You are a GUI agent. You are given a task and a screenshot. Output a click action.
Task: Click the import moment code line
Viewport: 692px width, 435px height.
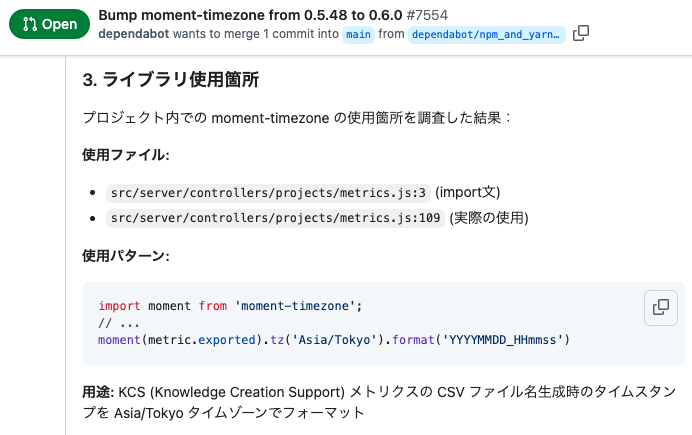point(230,306)
